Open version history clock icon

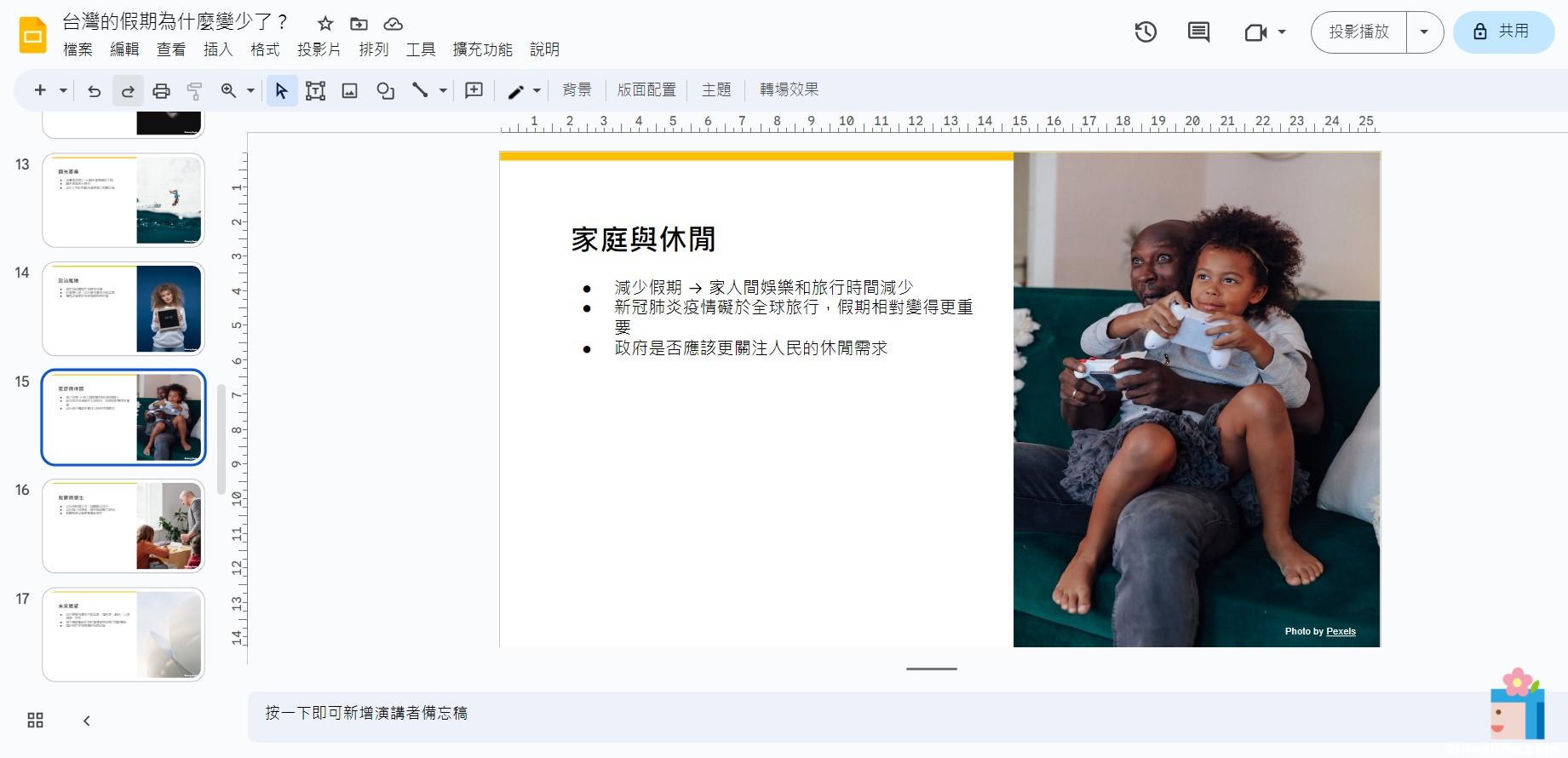point(1146,32)
